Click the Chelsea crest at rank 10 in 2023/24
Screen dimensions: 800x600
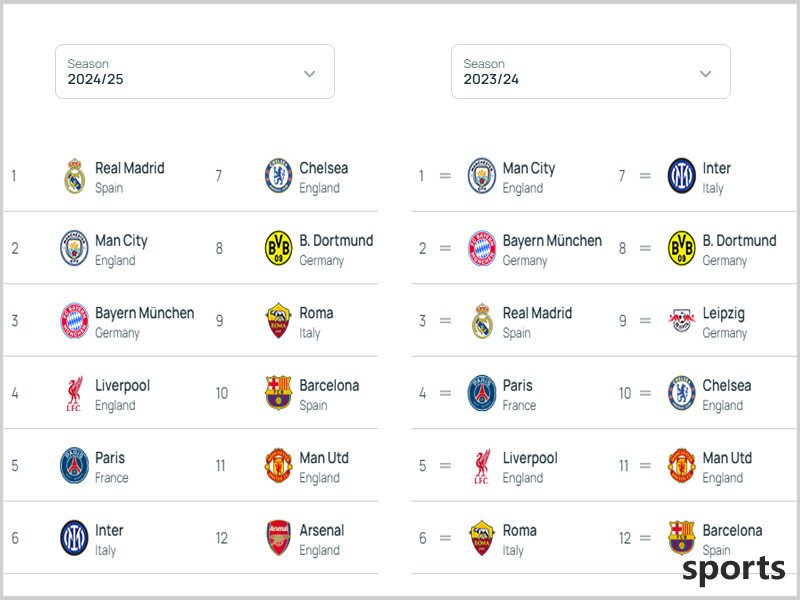point(682,393)
